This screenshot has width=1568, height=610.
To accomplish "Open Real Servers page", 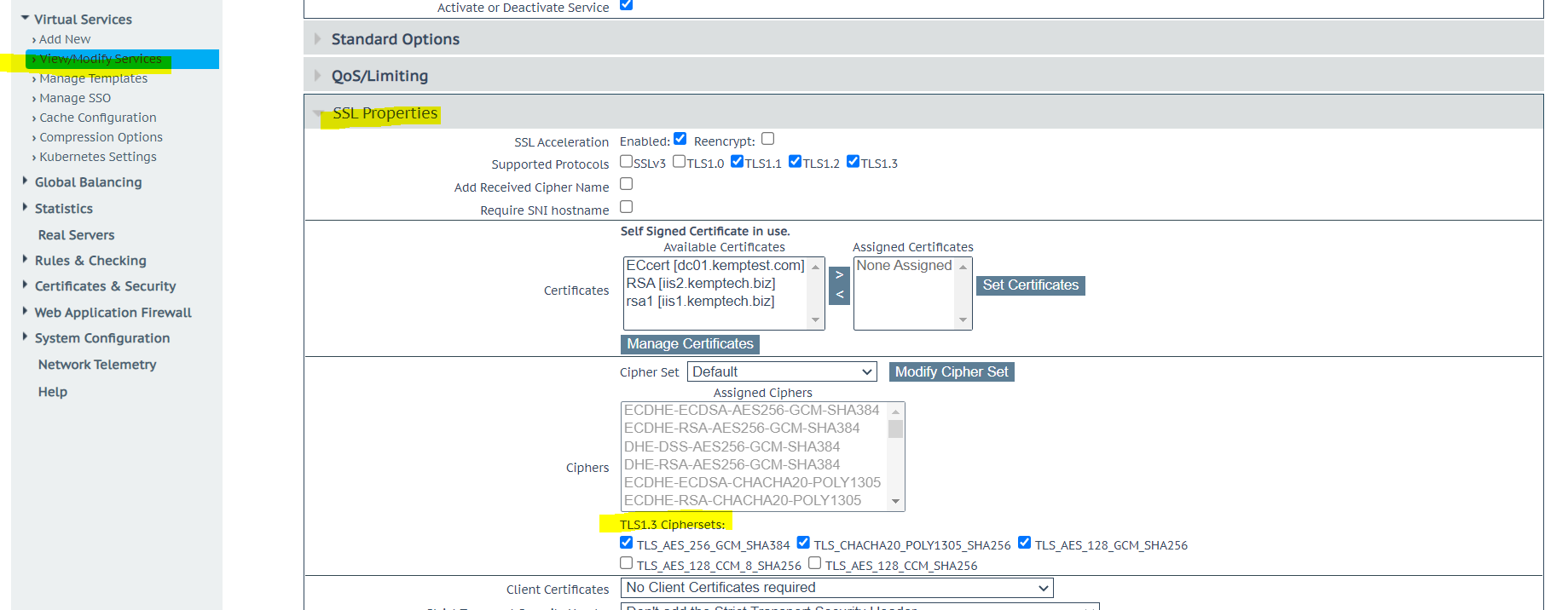I will (x=76, y=235).
